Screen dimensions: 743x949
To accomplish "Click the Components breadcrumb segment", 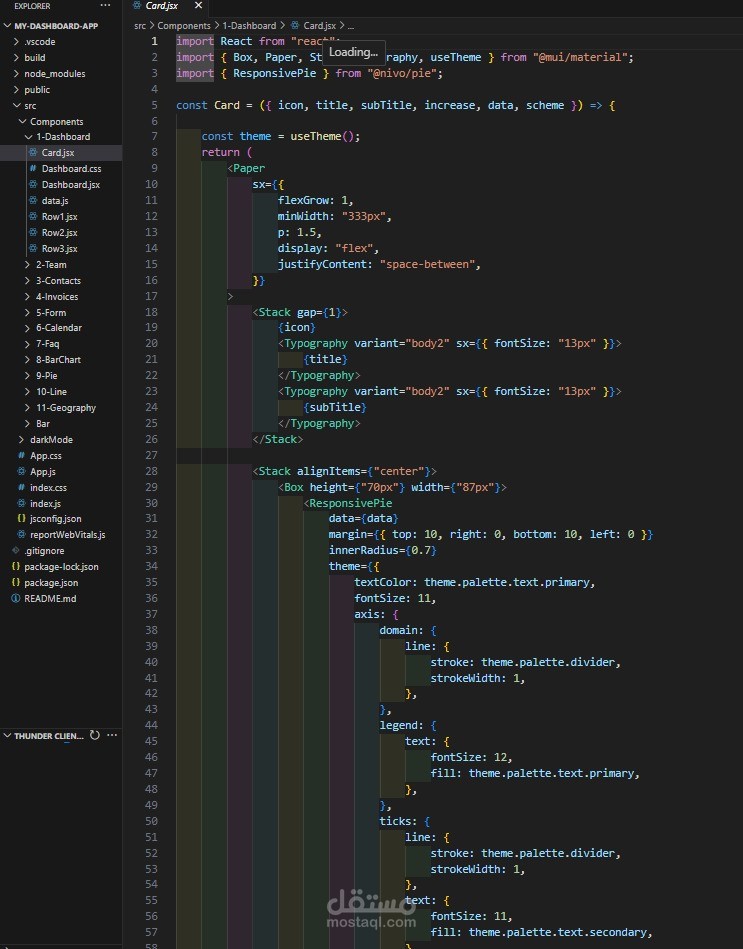I will coord(184,25).
